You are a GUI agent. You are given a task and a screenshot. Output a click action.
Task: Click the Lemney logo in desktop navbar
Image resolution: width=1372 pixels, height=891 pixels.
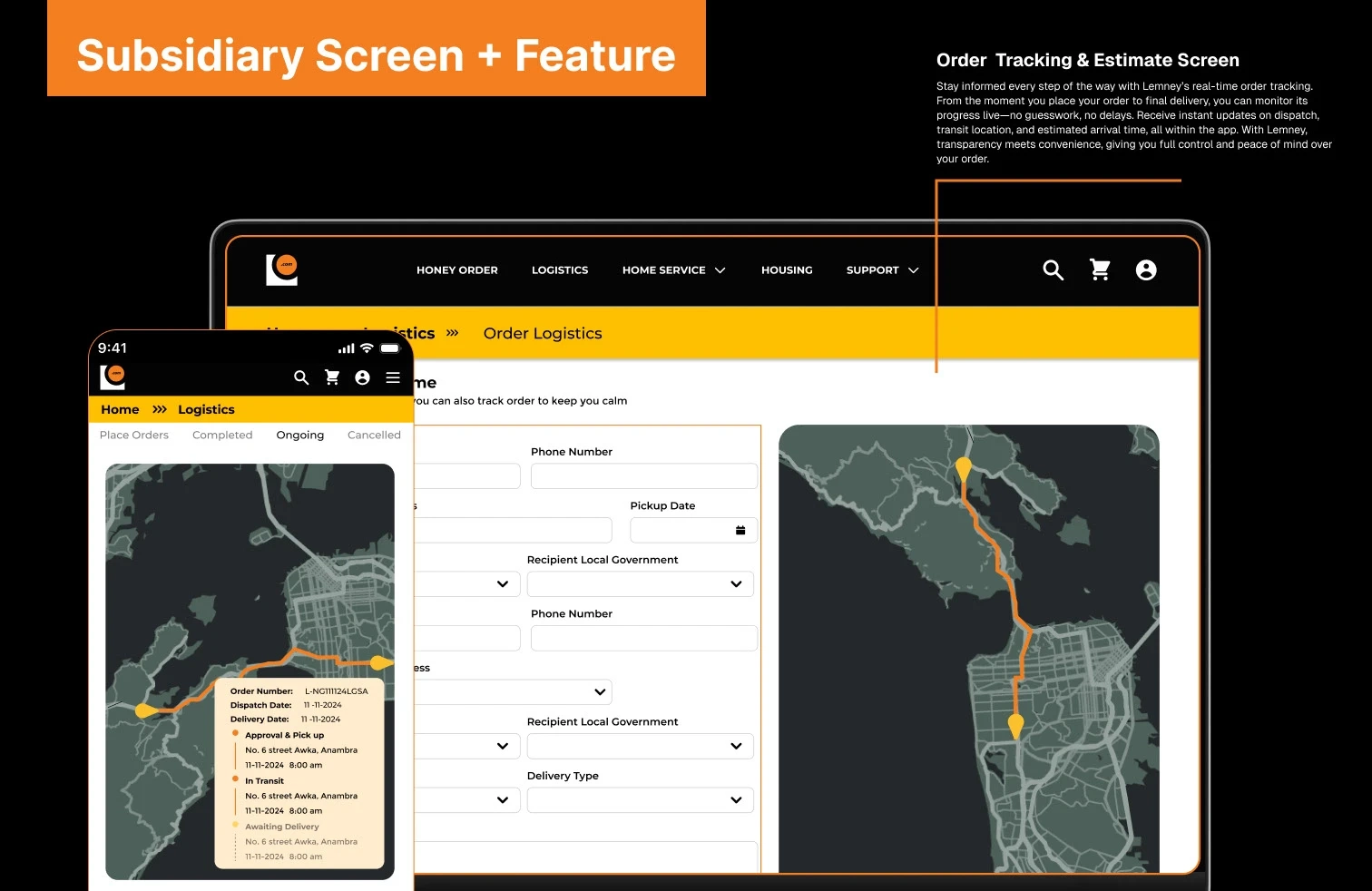click(x=282, y=269)
